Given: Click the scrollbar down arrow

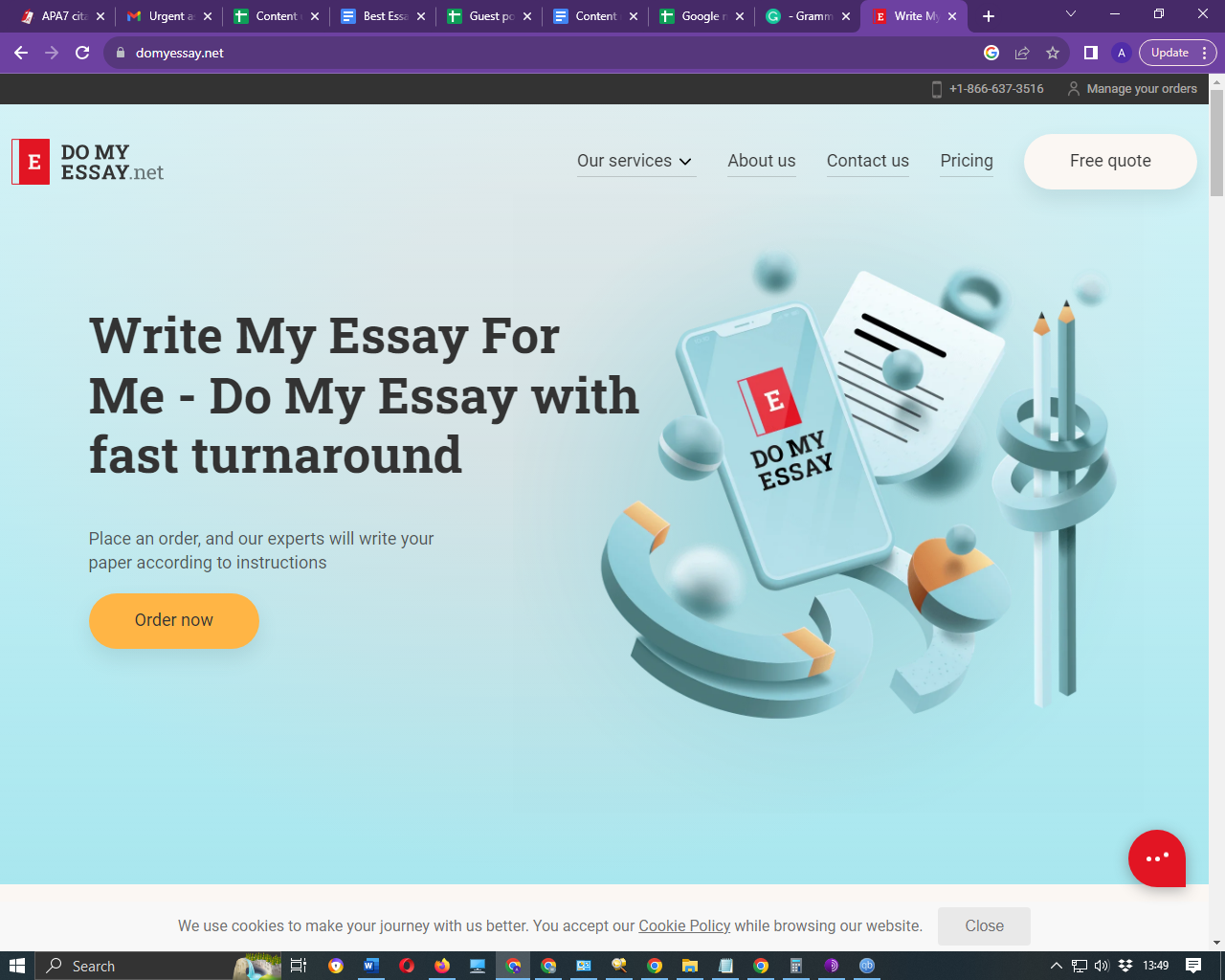Looking at the screenshot, I should [1216, 943].
